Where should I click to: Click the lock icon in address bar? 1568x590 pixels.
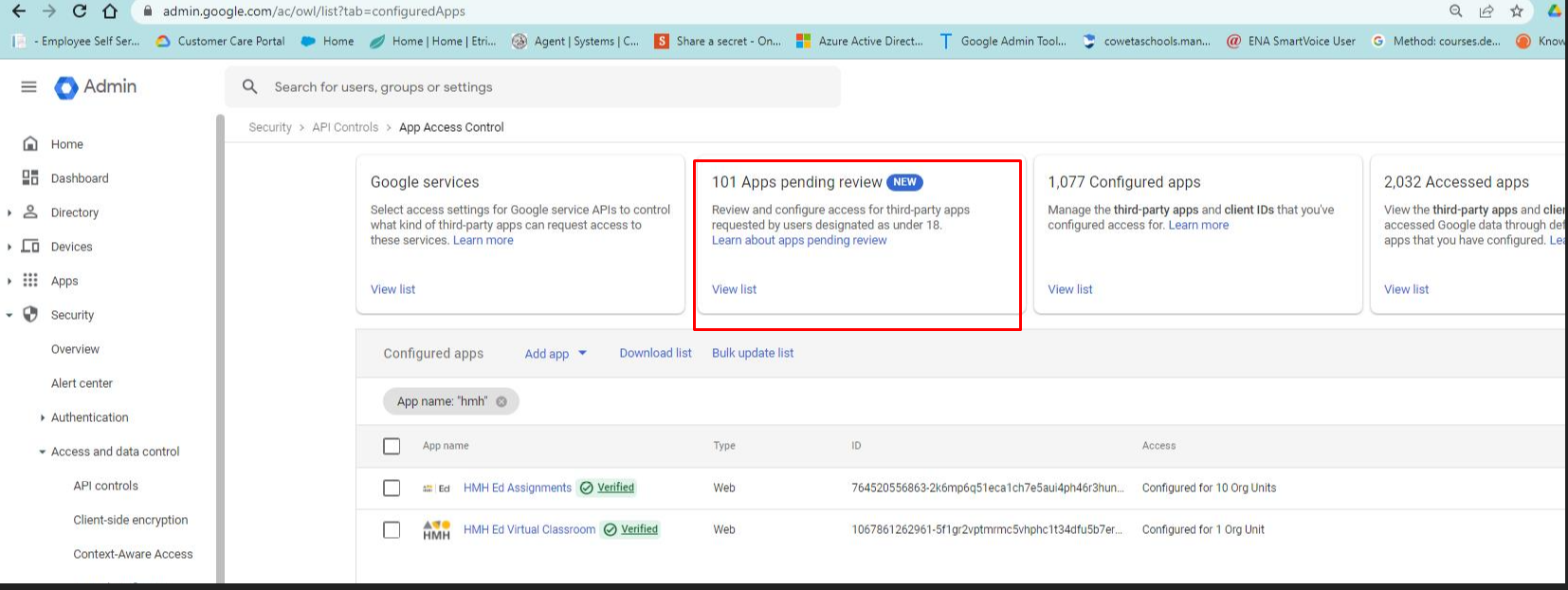tap(147, 11)
